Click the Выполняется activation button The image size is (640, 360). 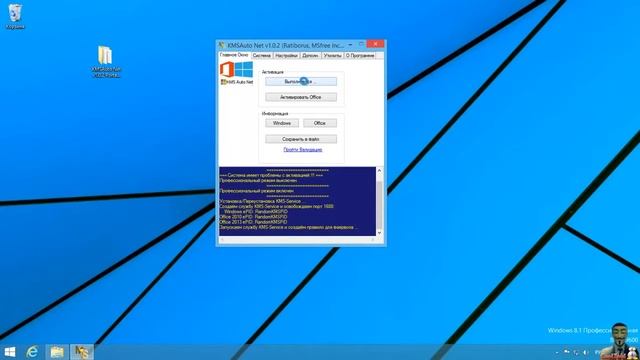click(301, 82)
